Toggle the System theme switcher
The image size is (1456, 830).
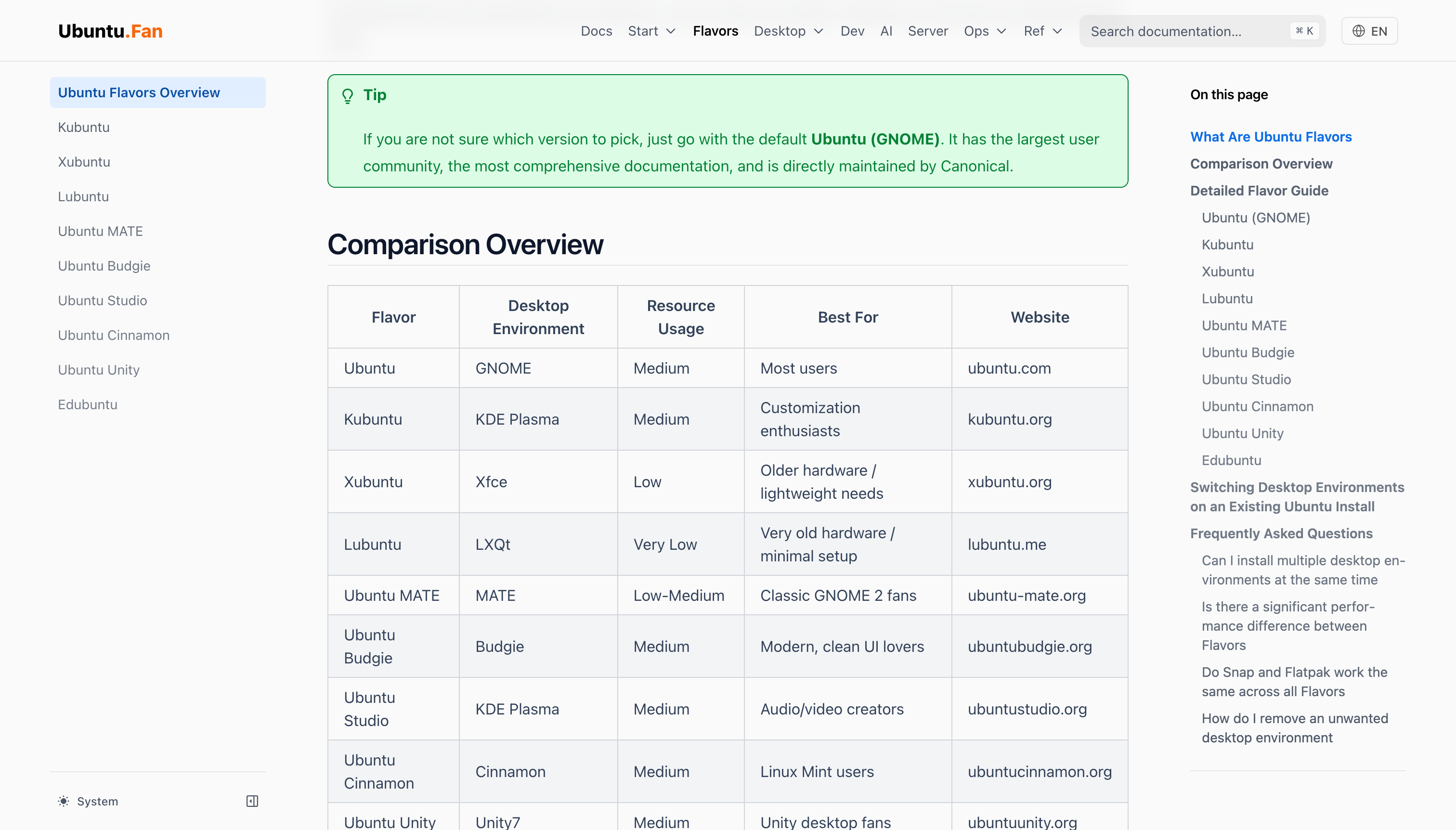point(89,801)
